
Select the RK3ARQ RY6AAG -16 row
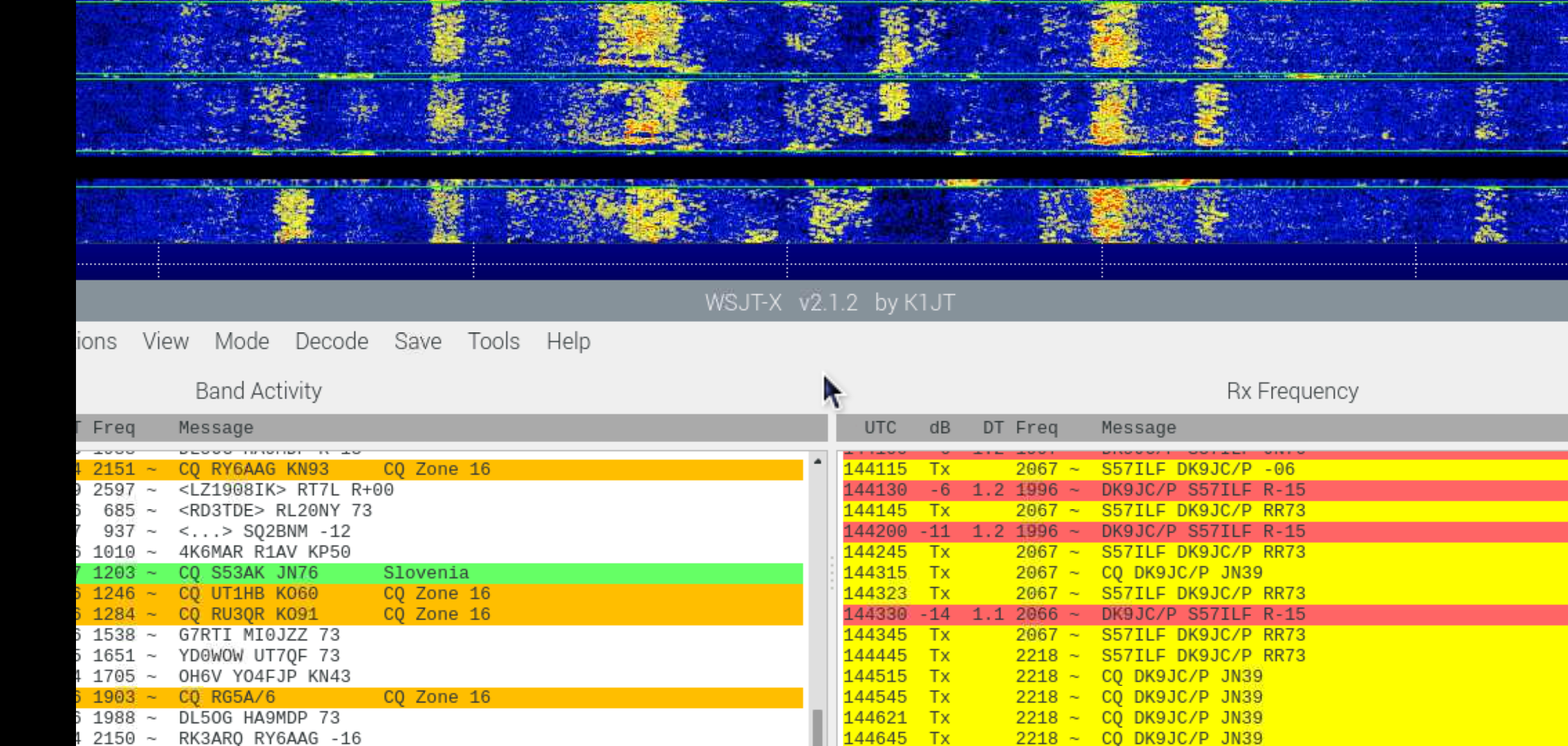click(439, 738)
